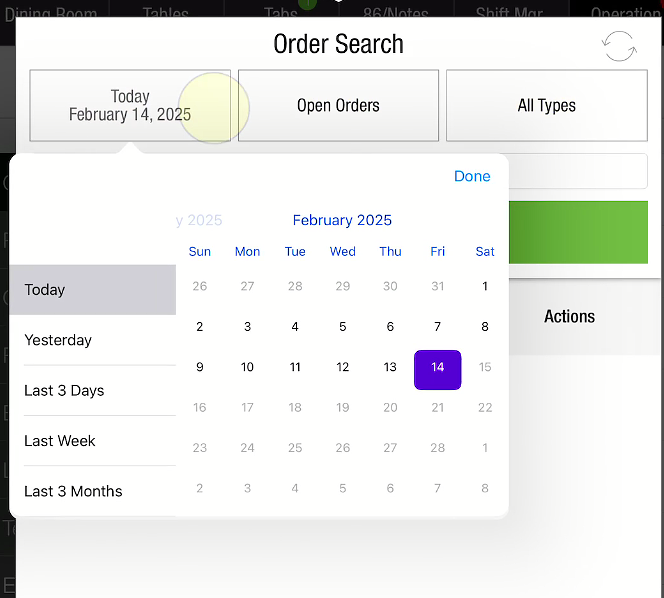Click the Actions column header
This screenshot has height=598, width=664.
click(569, 316)
